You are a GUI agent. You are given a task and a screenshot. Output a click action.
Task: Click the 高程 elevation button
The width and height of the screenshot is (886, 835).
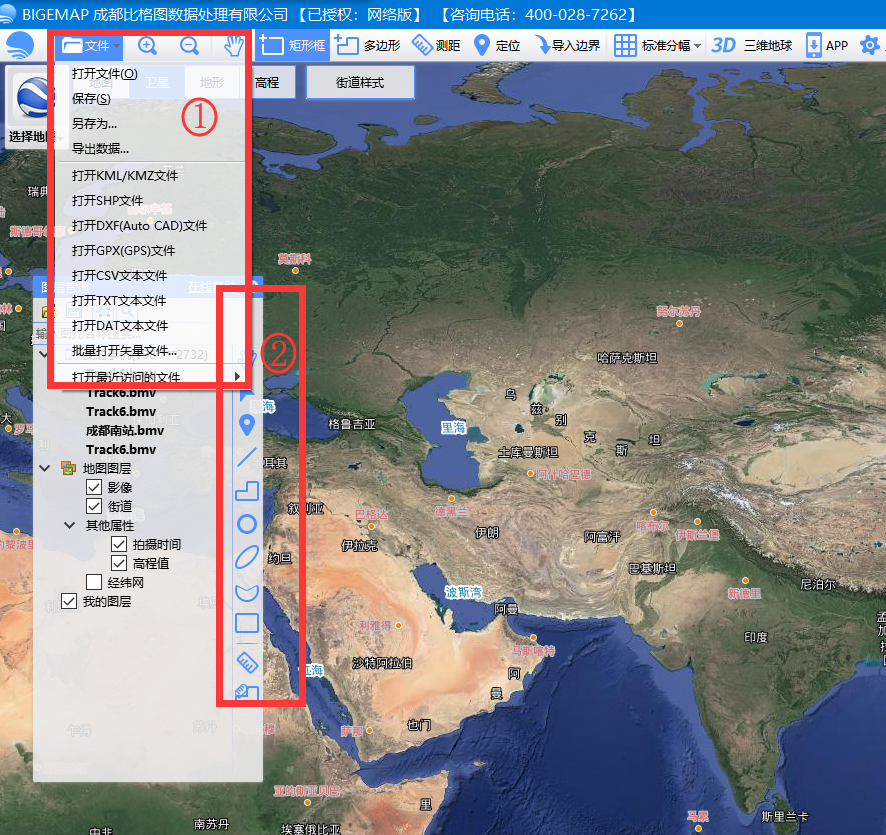pyautogui.click(x=267, y=82)
